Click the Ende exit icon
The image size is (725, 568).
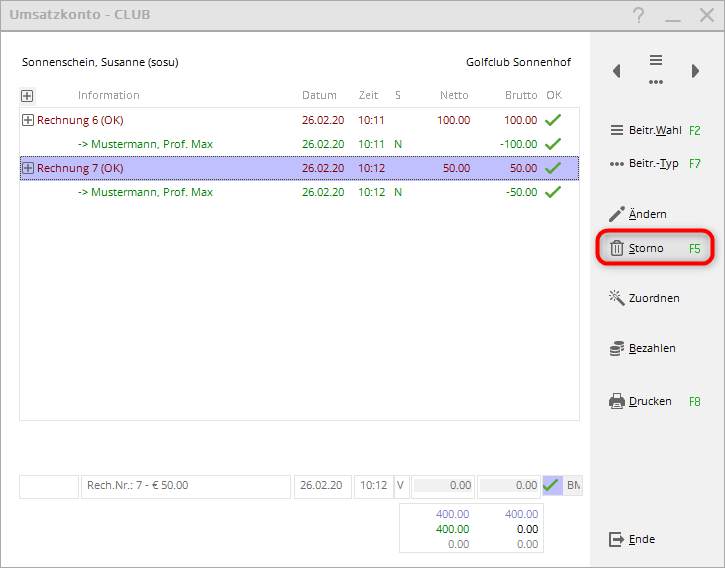(617, 539)
